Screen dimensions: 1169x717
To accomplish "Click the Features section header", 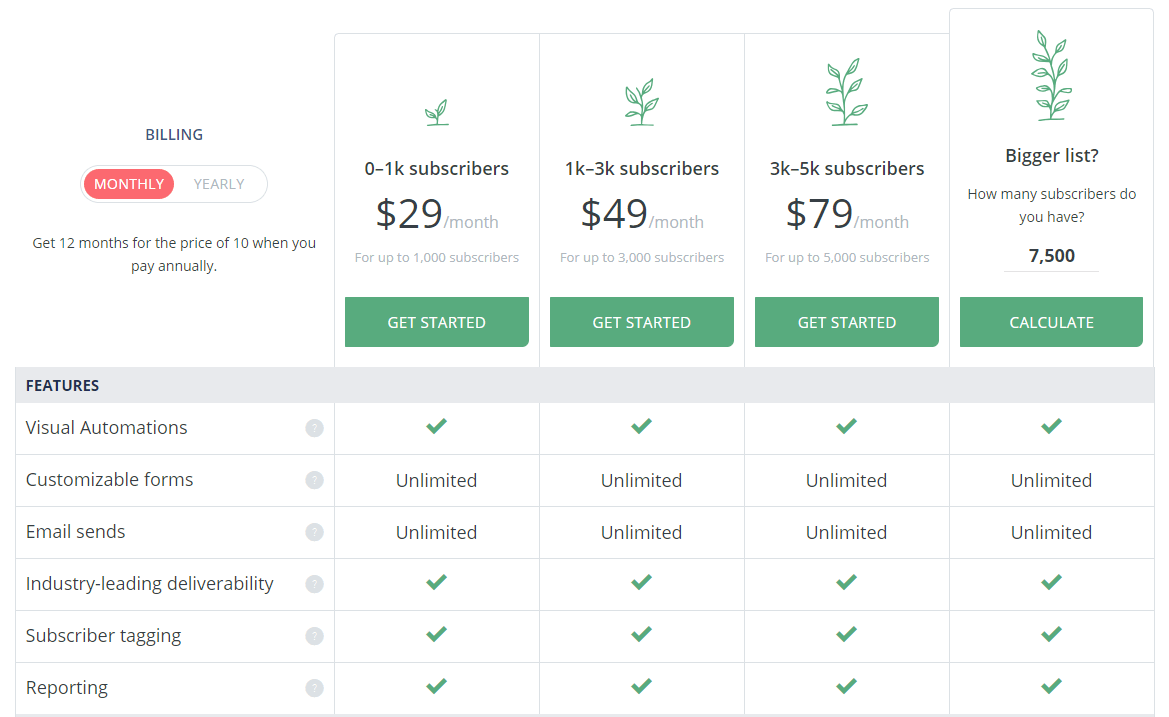I will pyautogui.click(x=63, y=385).
